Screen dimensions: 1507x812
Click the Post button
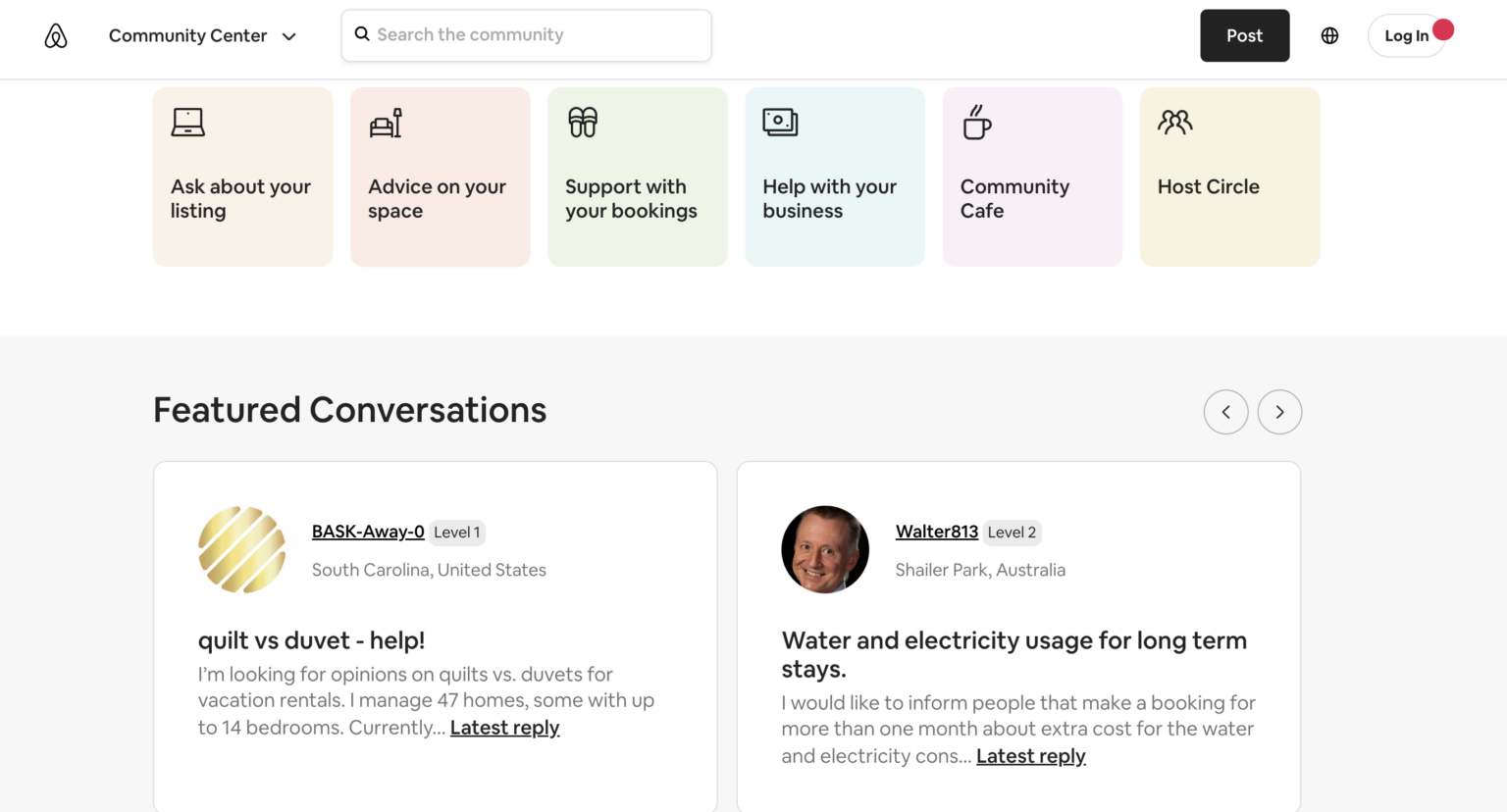point(1244,35)
